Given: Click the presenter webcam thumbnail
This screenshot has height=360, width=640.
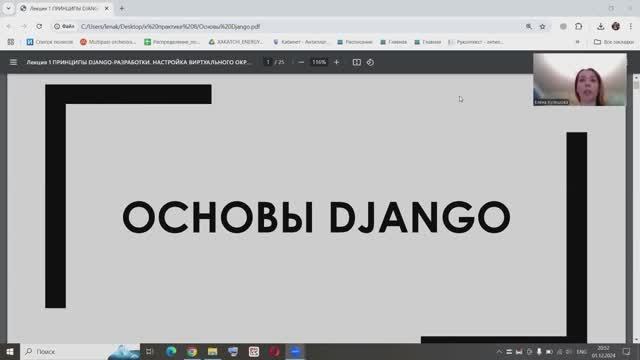Looking at the screenshot, I should click(580, 80).
